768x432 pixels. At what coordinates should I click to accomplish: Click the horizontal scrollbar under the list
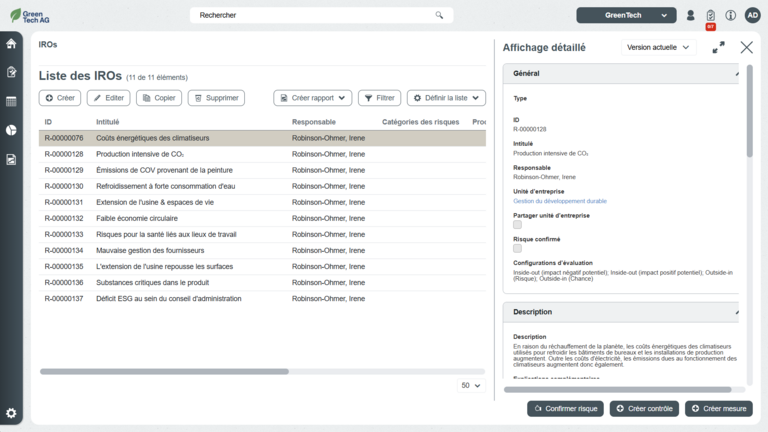point(165,371)
